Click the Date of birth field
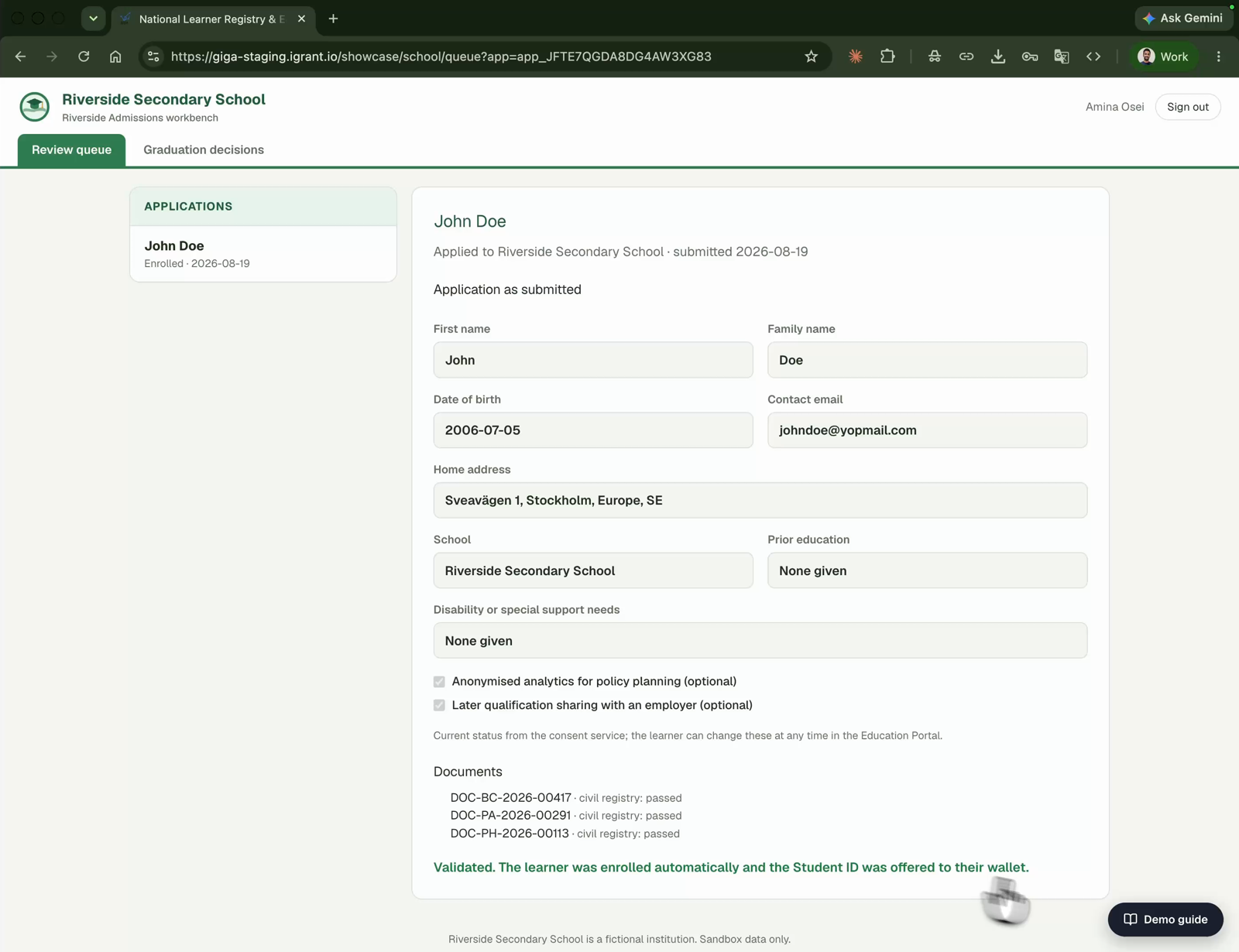This screenshot has height=952, width=1239. (x=593, y=430)
